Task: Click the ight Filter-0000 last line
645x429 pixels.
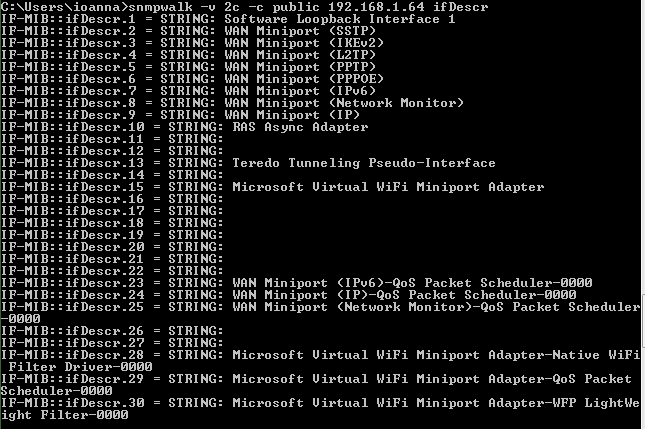Action: (65, 415)
